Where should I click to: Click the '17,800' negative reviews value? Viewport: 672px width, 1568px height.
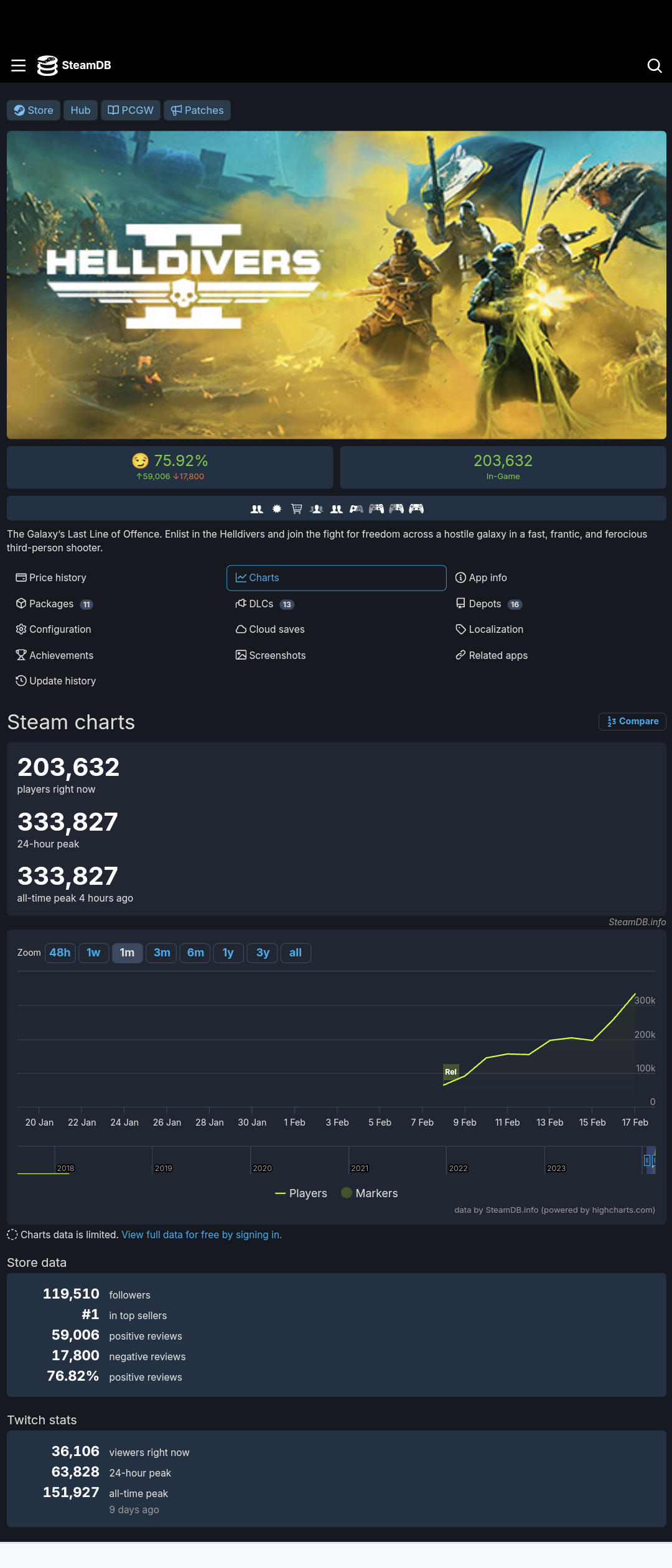click(x=75, y=1355)
